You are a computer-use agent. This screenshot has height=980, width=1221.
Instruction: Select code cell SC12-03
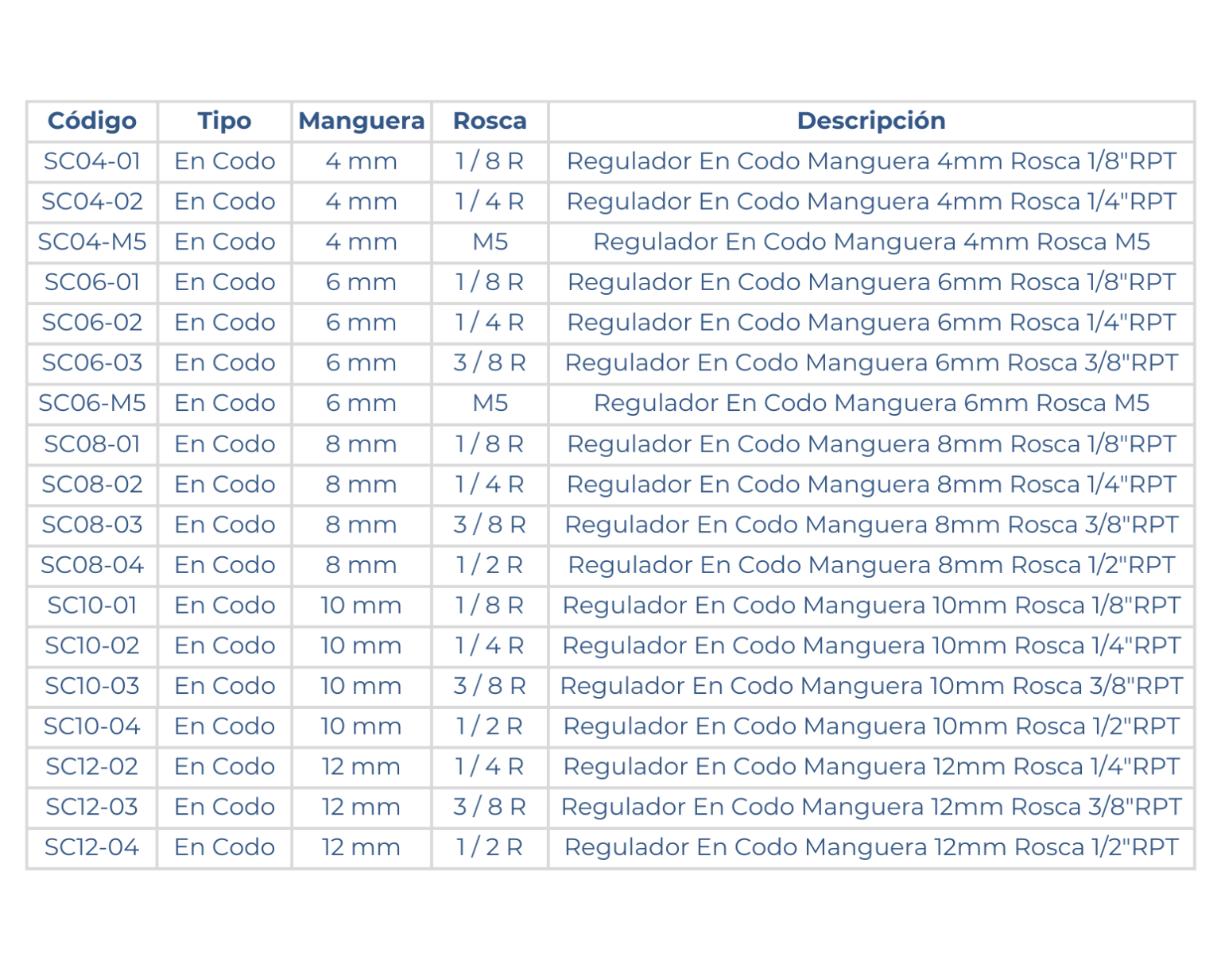pos(92,807)
